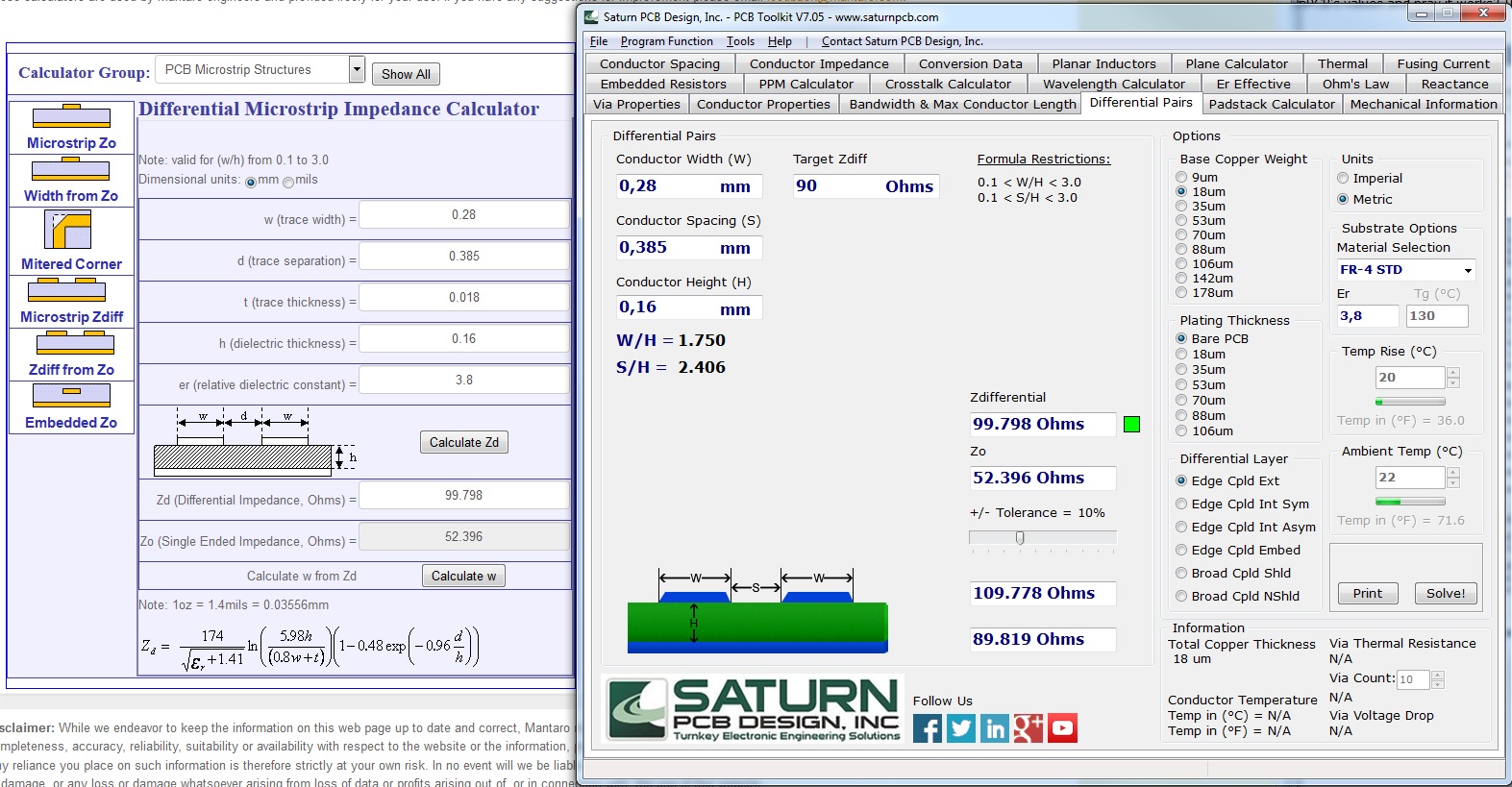Image resolution: width=1512 pixels, height=787 pixels.
Task: Click Contact Saturn PCB Design, Inc.
Action: click(x=902, y=41)
